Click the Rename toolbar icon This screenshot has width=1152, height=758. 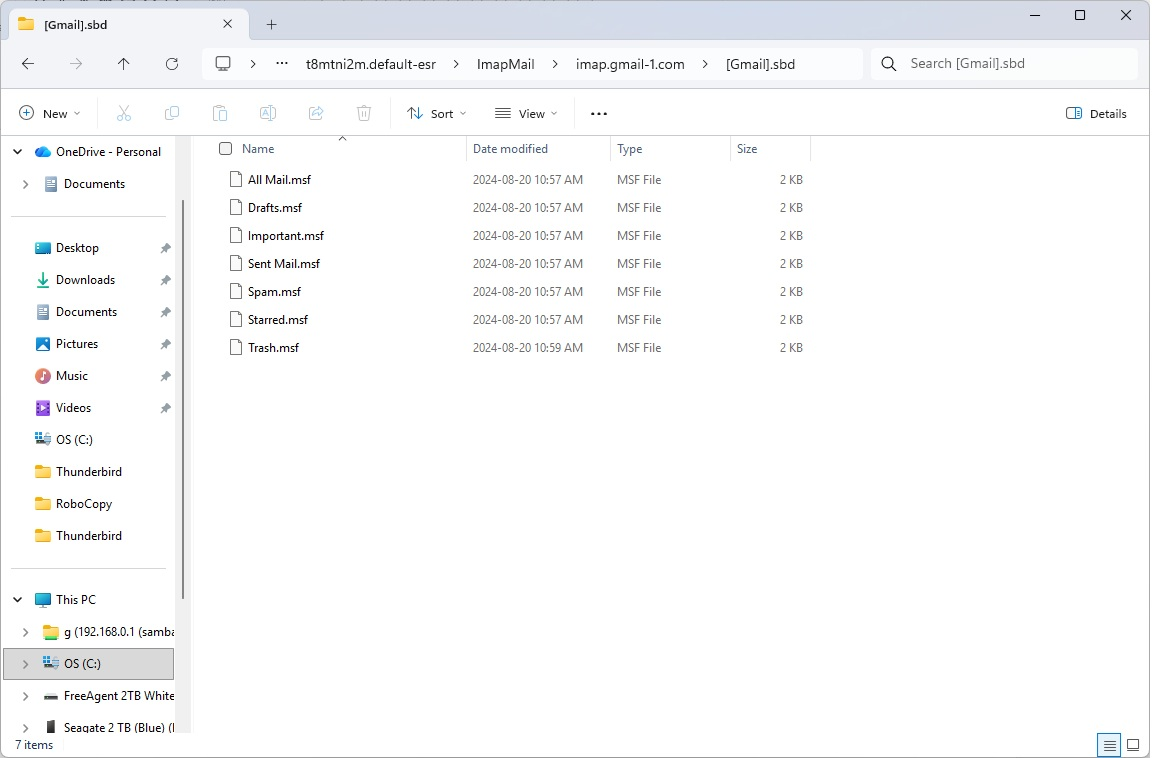268,114
